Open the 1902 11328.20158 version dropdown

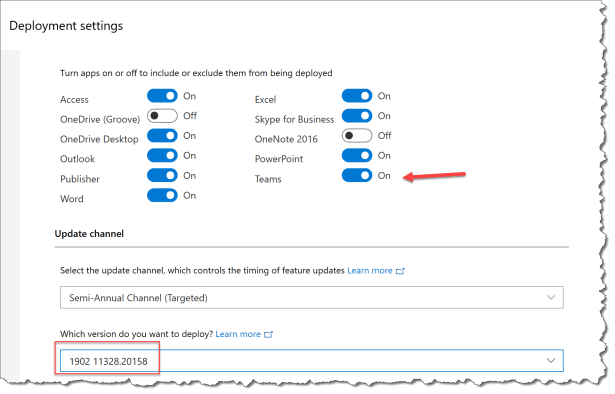point(312,361)
